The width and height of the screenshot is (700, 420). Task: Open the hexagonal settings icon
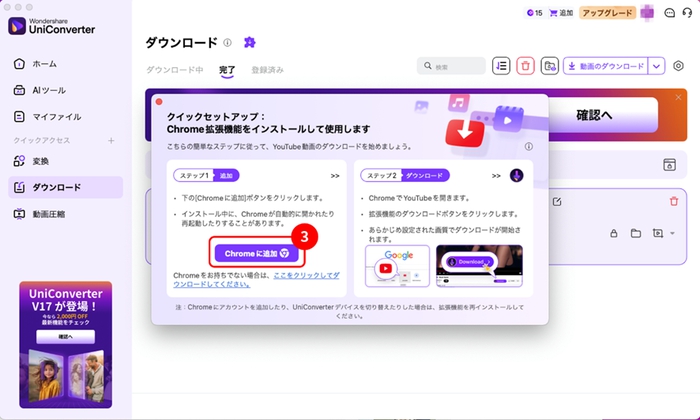click(x=679, y=66)
